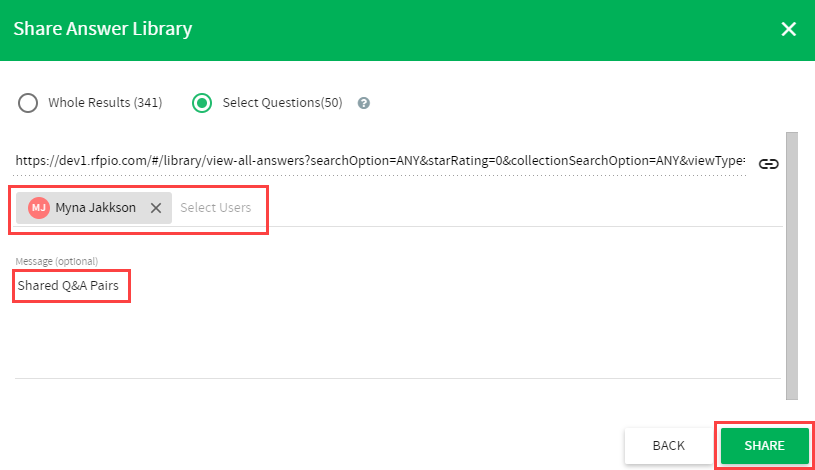Click the MJ avatar on the user chip

pos(39,208)
